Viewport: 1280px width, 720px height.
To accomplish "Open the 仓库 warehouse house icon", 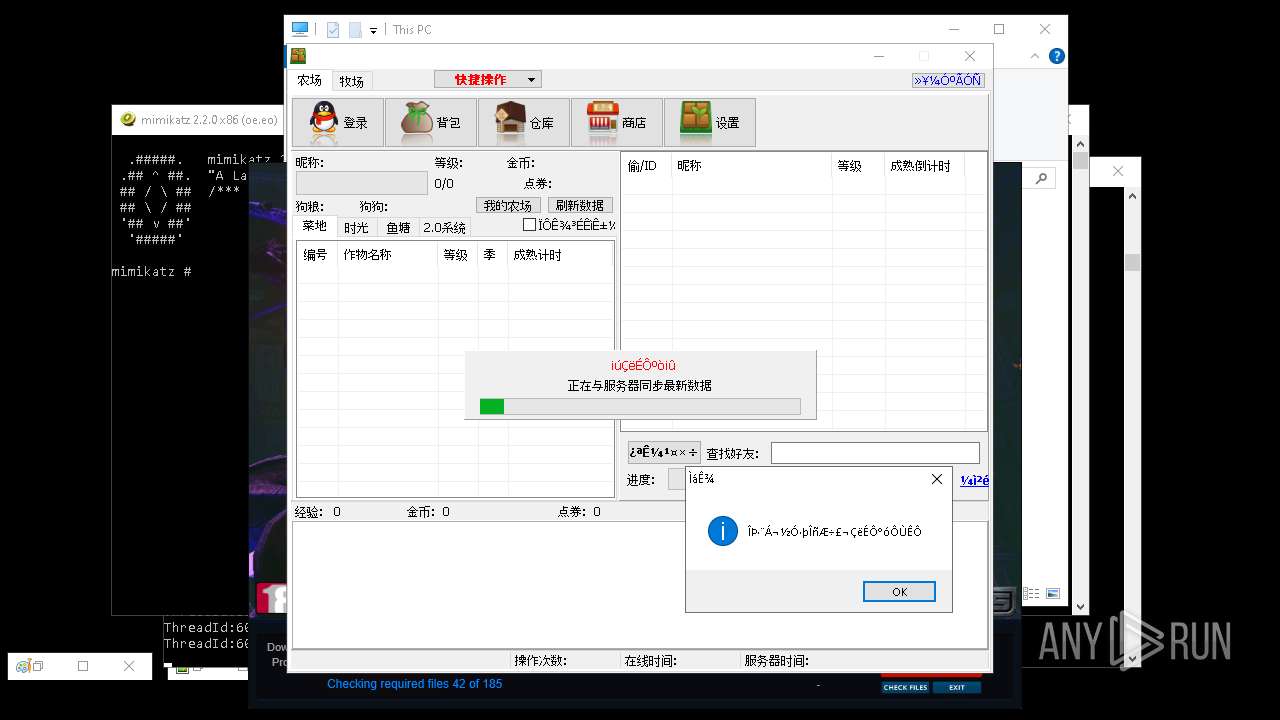I will 523,122.
